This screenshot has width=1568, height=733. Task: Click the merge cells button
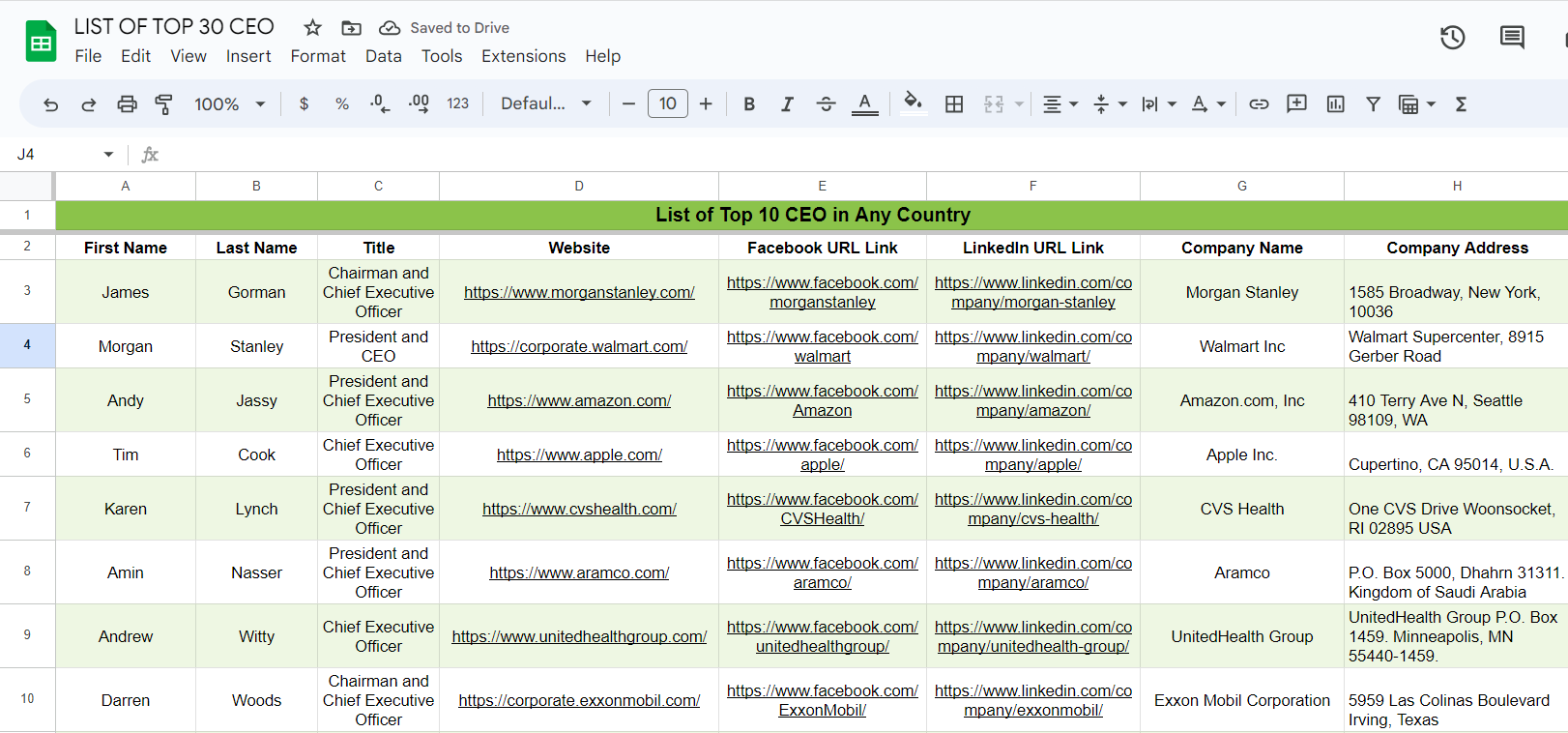click(994, 103)
